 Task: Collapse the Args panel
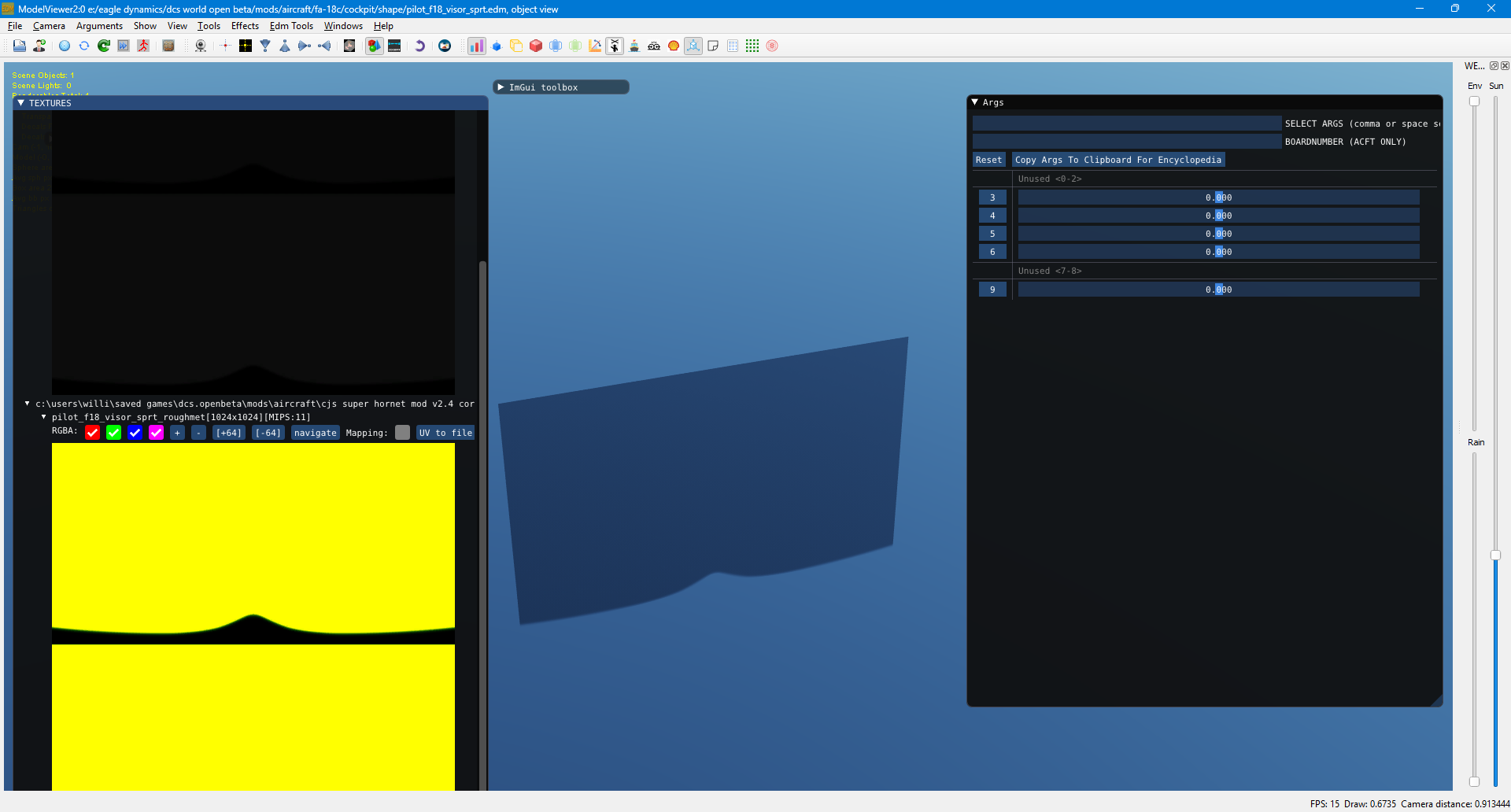coord(975,102)
